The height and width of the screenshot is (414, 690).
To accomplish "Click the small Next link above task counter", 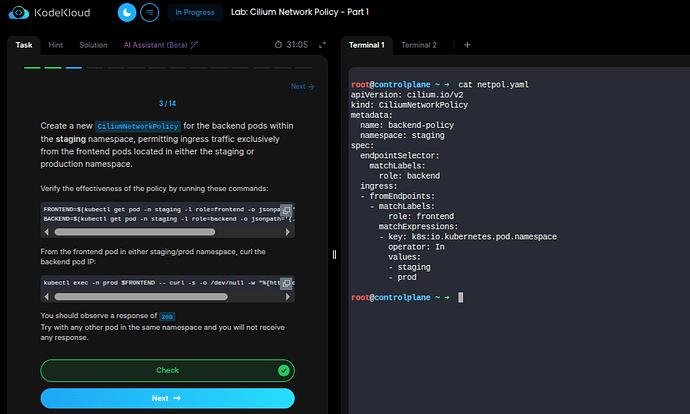I will pyautogui.click(x=302, y=87).
